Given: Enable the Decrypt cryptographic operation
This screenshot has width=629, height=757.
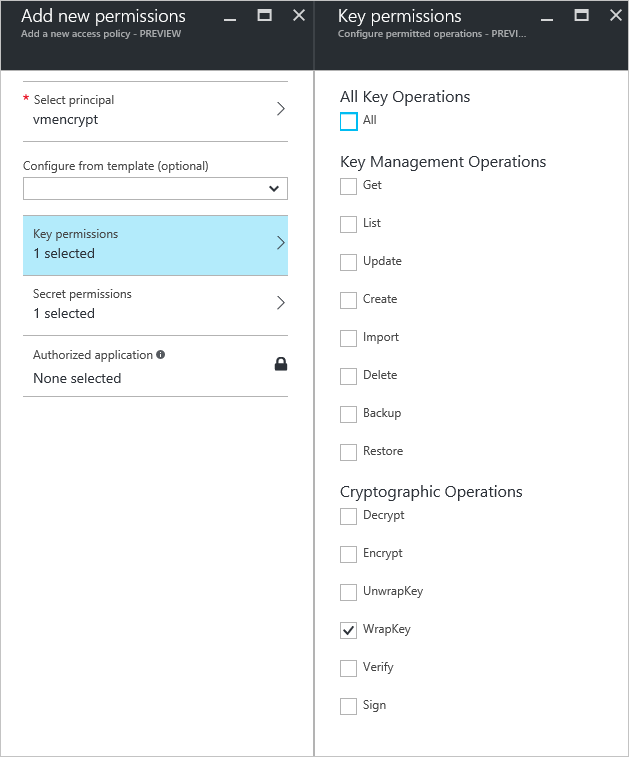Looking at the screenshot, I should coord(348,516).
